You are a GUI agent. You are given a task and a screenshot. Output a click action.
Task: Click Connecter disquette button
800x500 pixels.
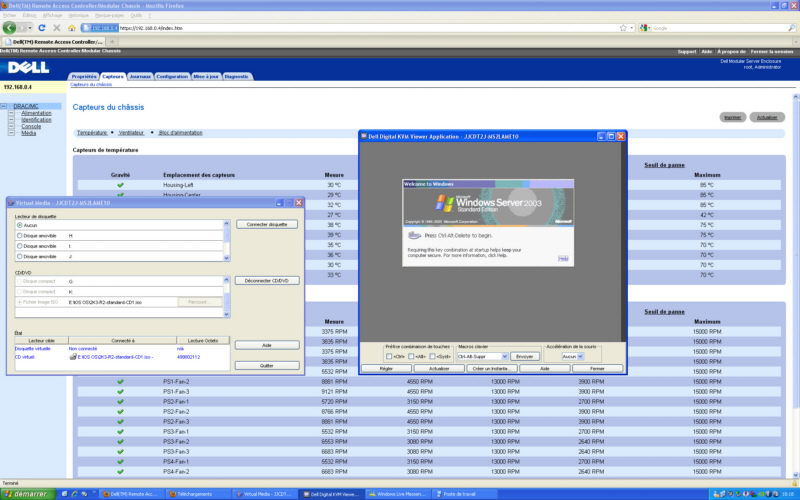(267, 224)
